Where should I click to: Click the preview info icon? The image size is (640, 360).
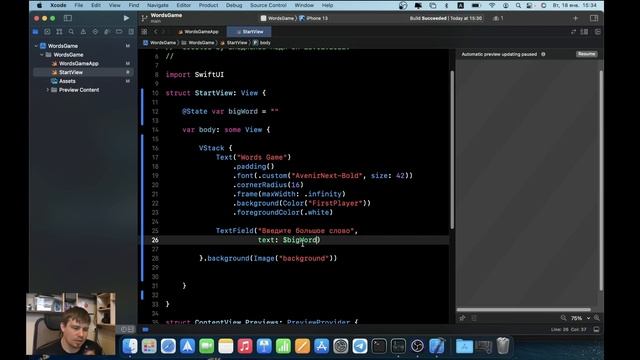(x=543, y=54)
